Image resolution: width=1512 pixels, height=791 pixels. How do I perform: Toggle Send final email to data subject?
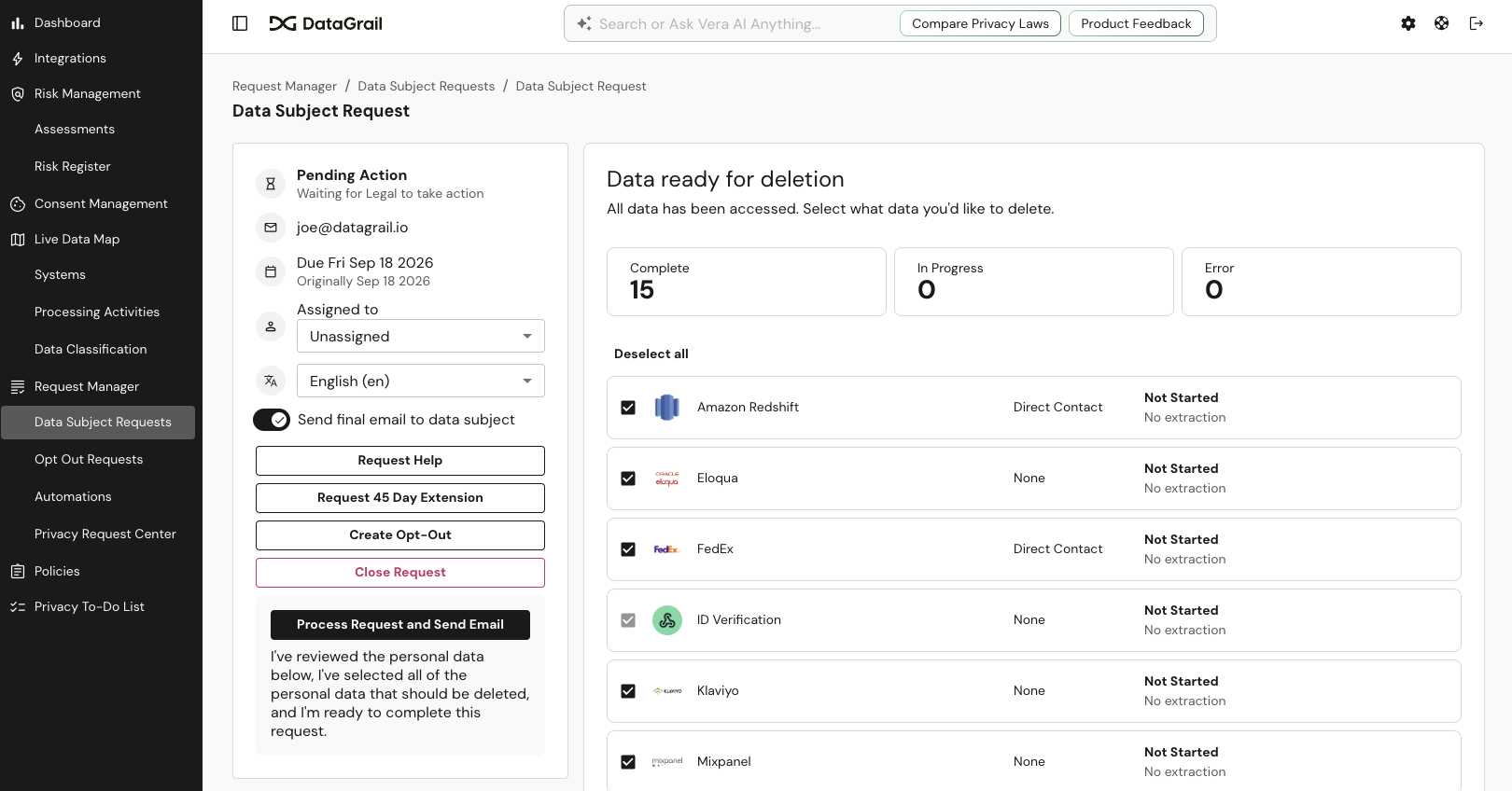coord(272,421)
